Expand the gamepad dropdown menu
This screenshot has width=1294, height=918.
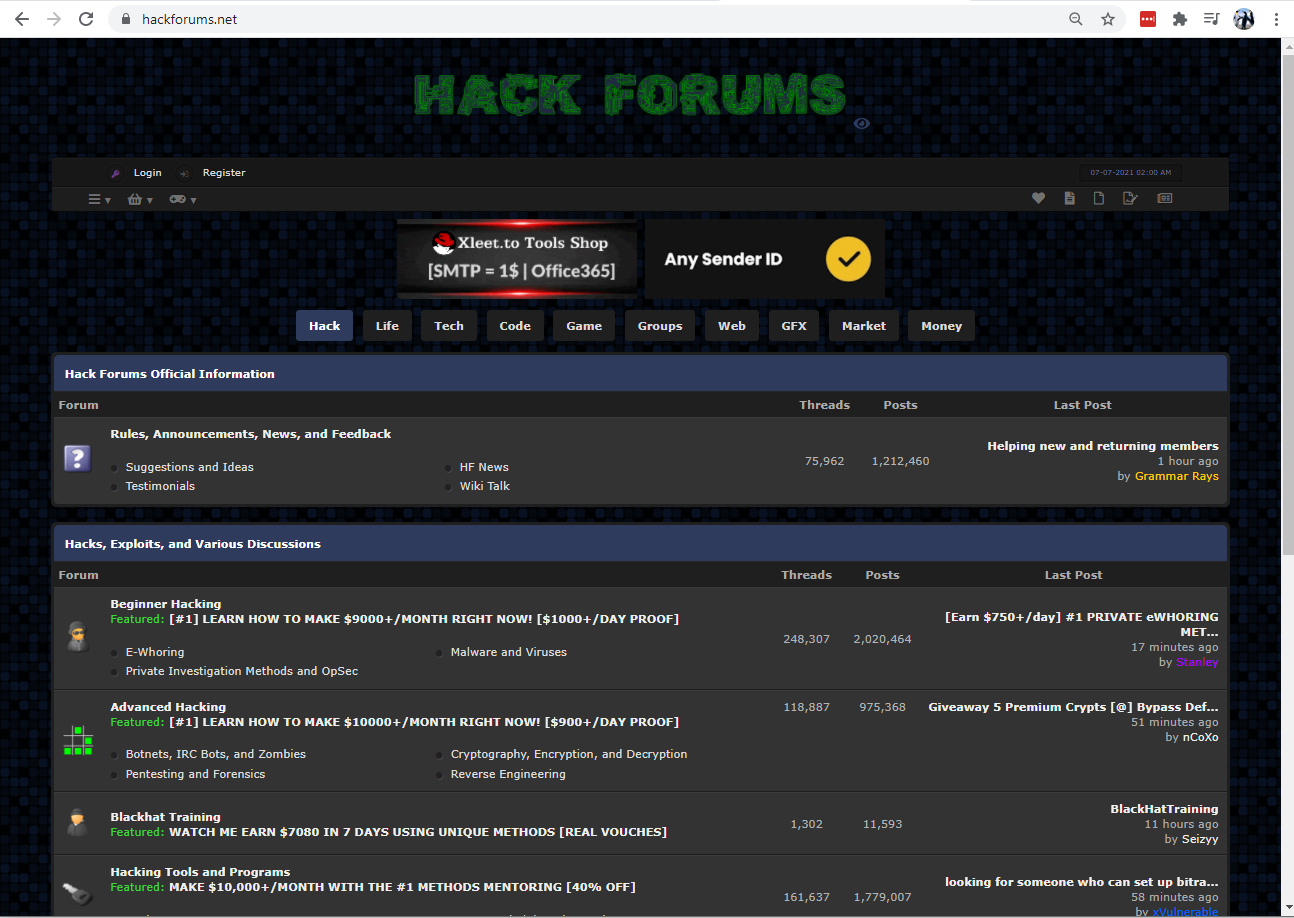(x=182, y=200)
